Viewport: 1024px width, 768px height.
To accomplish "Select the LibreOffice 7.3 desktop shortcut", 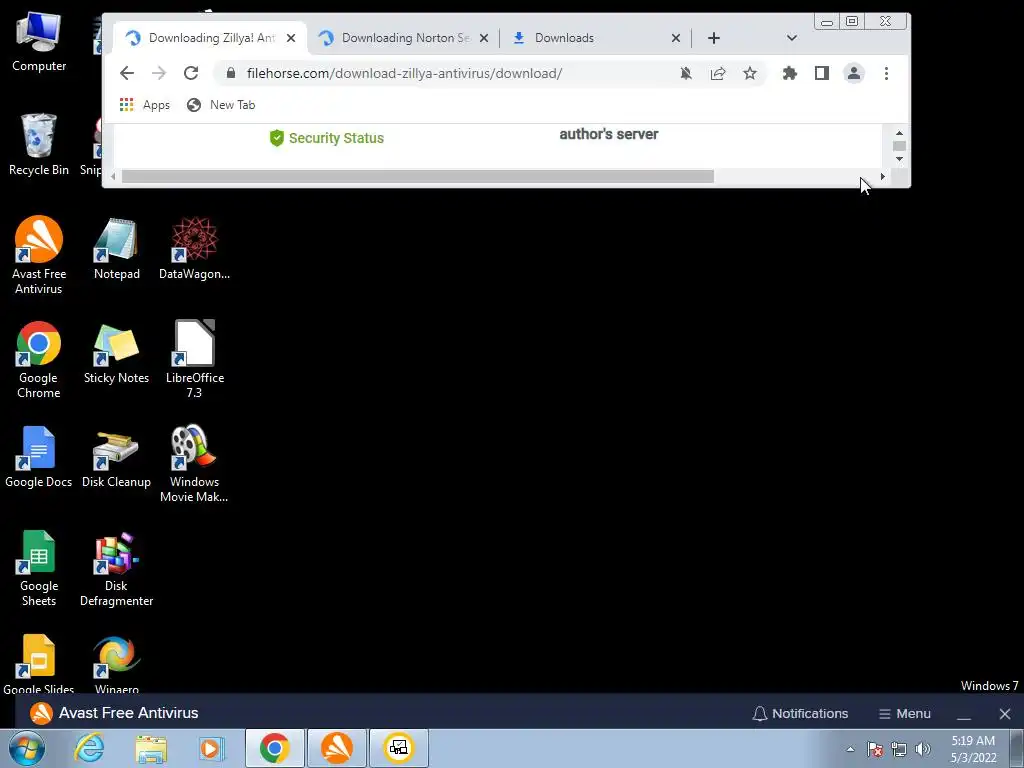I will [194, 359].
